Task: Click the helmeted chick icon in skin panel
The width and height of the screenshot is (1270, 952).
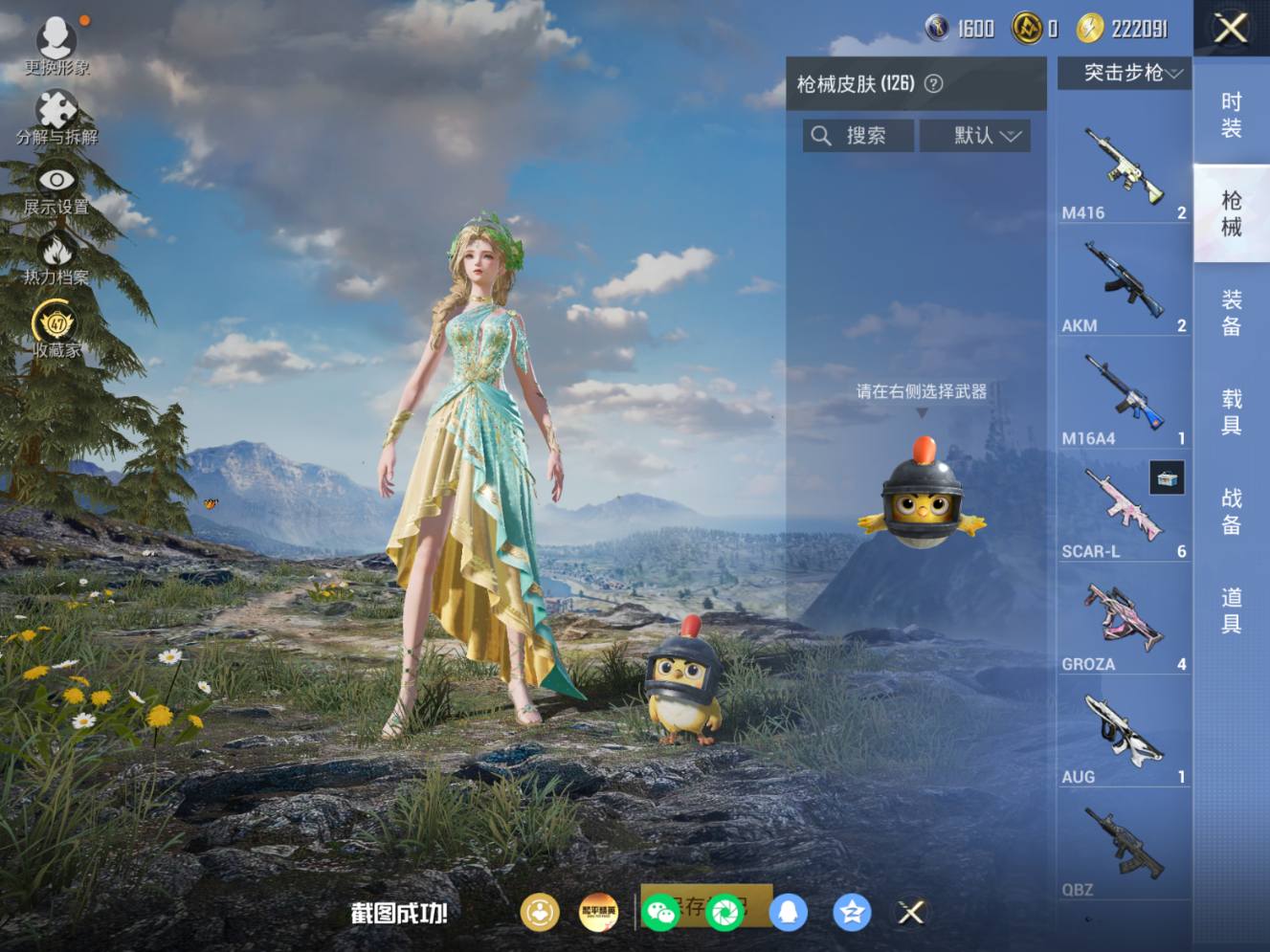Action: (x=922, y=494)
